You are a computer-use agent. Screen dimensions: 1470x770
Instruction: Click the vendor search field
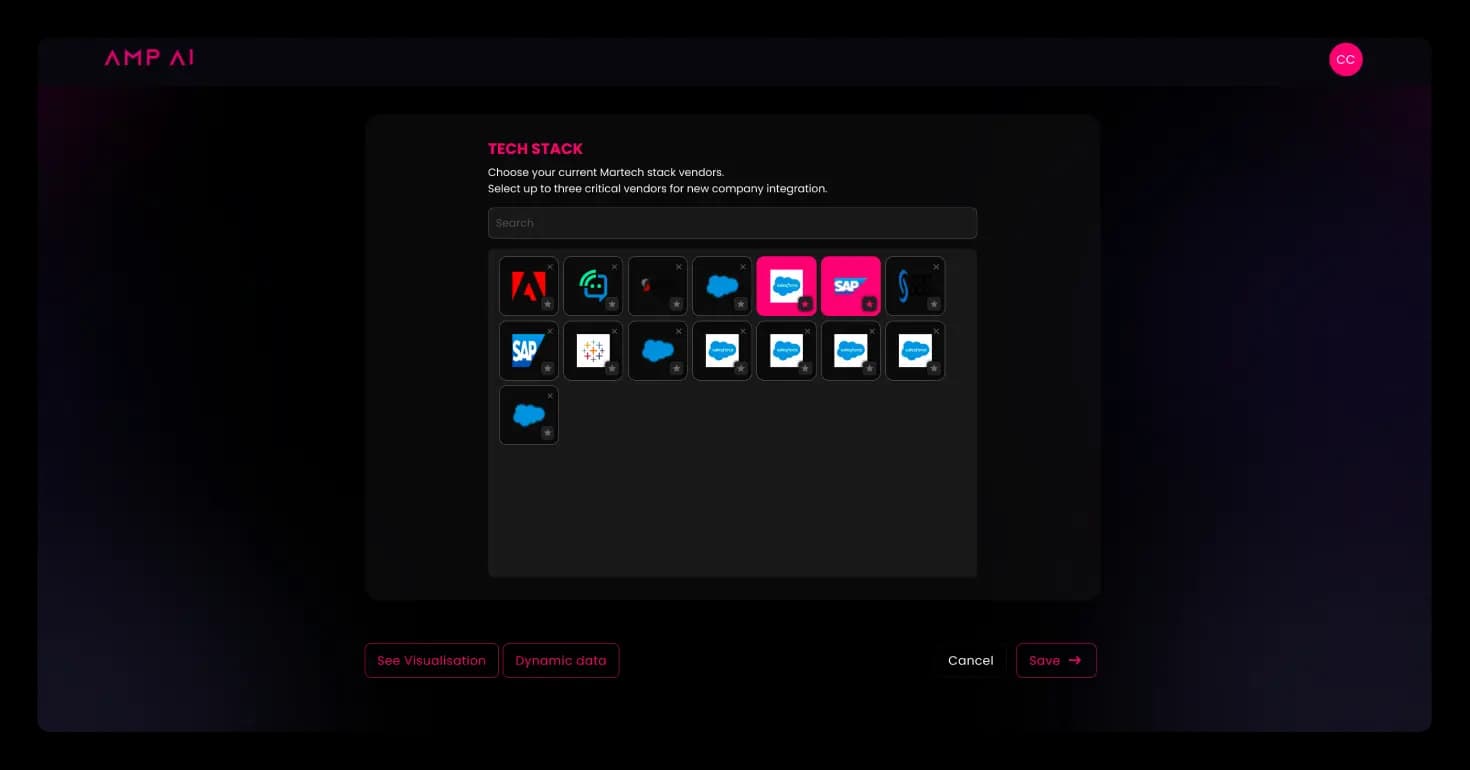point(732,222)
